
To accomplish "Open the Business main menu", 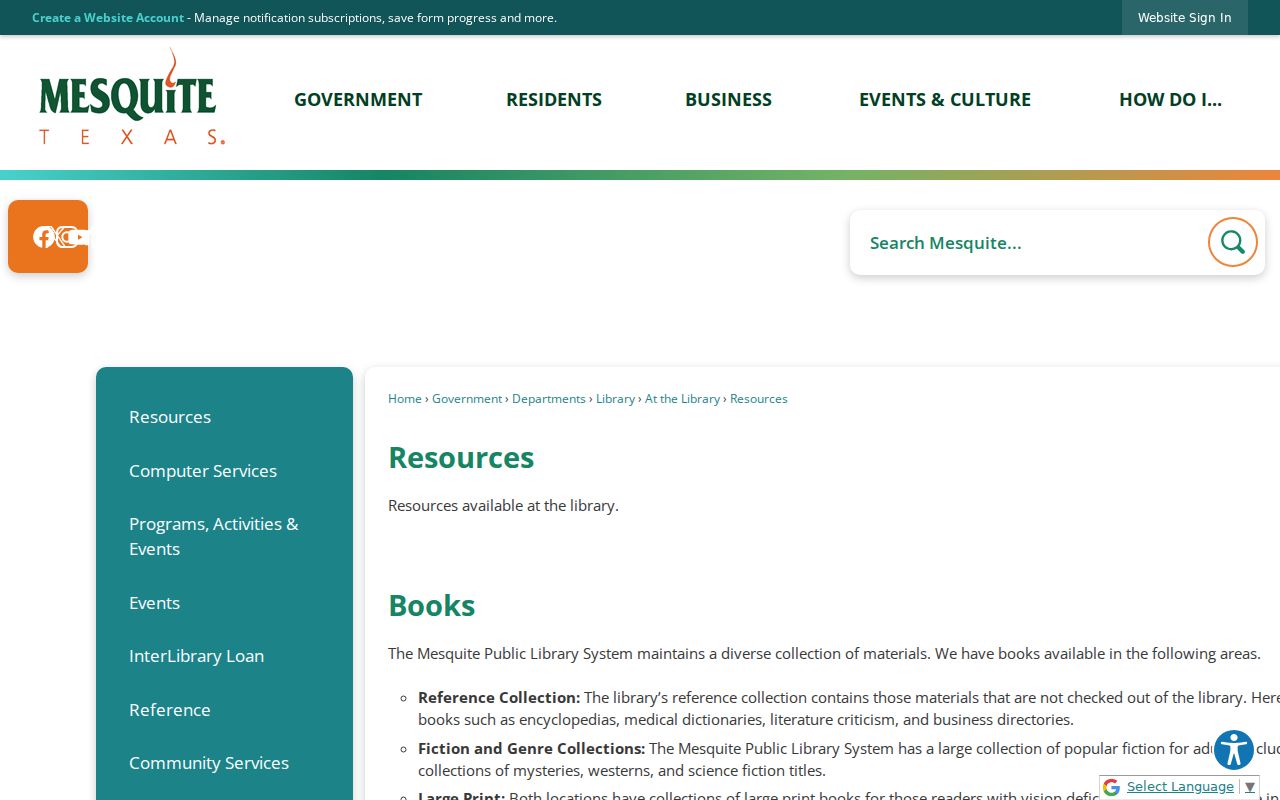I will coord(728,99).
